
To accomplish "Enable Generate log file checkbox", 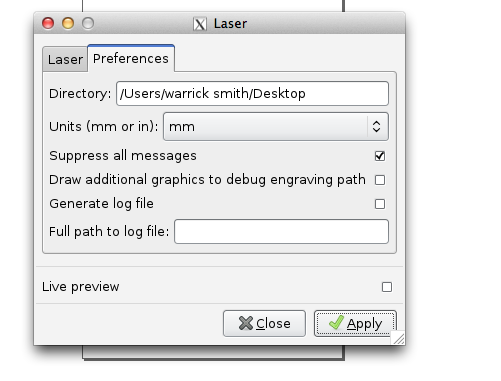I will click(x=380, y=204).
